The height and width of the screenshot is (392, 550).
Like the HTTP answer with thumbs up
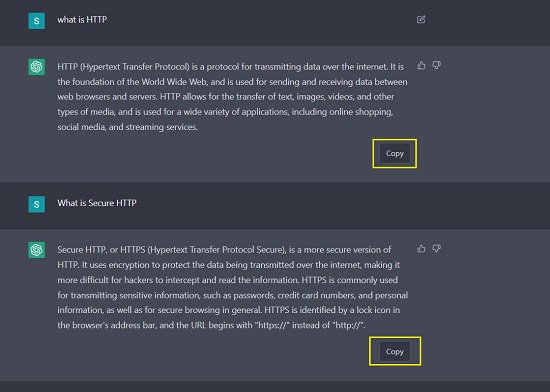[421, 65]
